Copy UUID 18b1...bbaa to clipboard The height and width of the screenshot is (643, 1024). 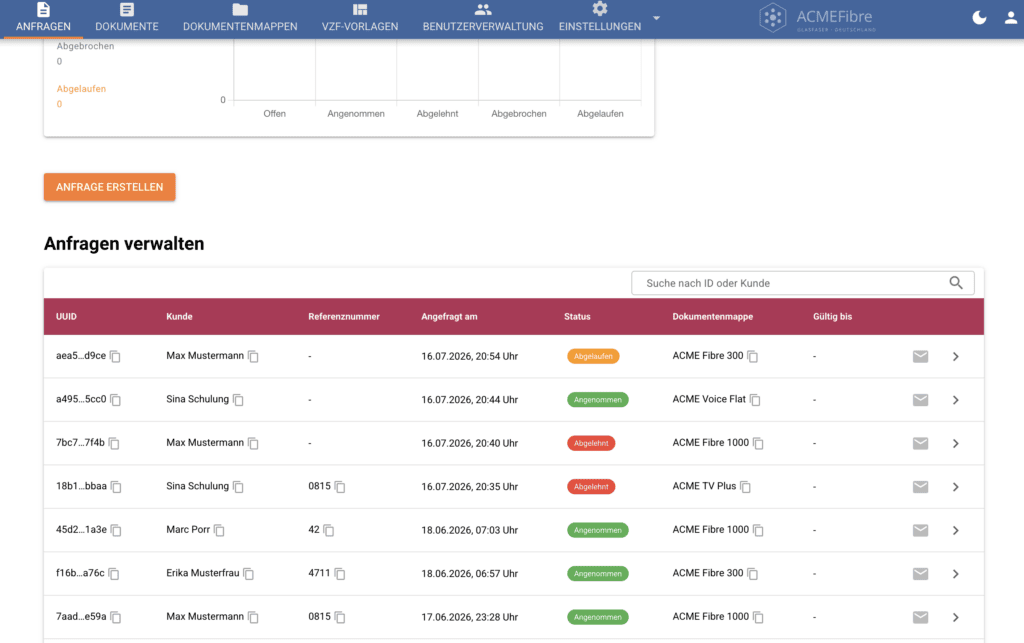pos(116,487)
